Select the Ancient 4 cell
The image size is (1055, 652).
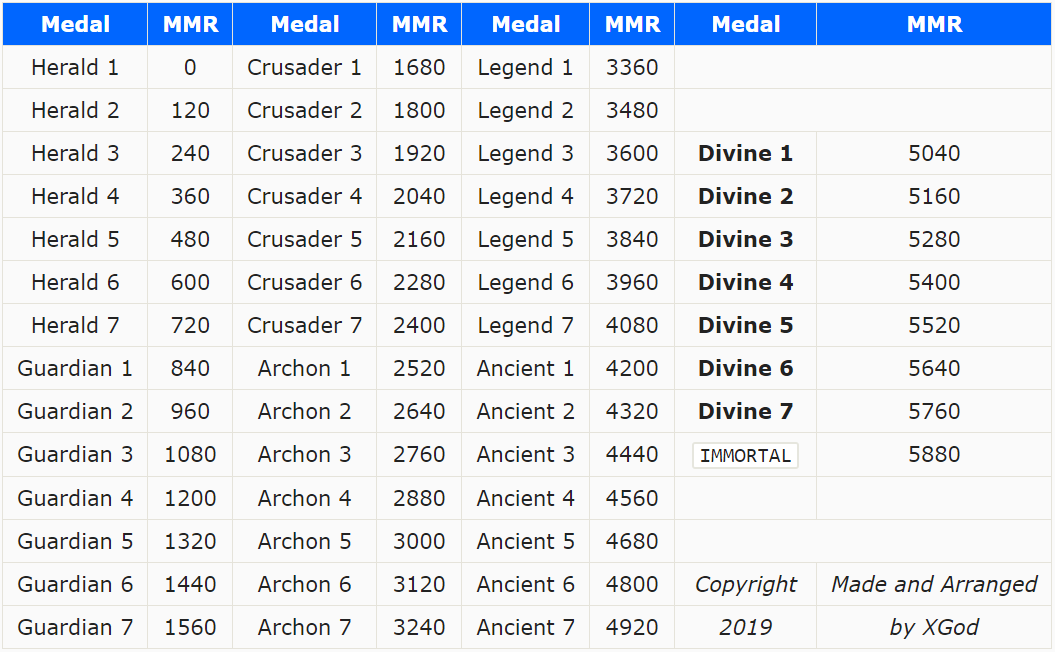(525, 498)
